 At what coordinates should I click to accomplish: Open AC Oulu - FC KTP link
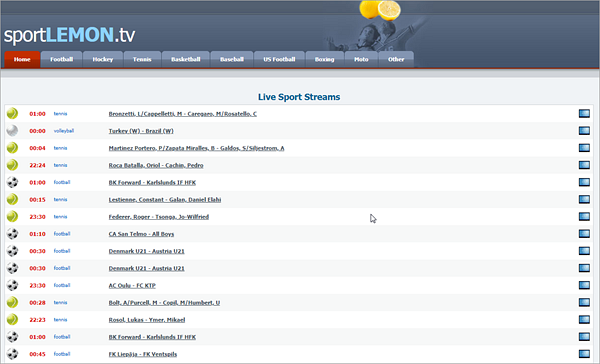[x=132, y=286]
